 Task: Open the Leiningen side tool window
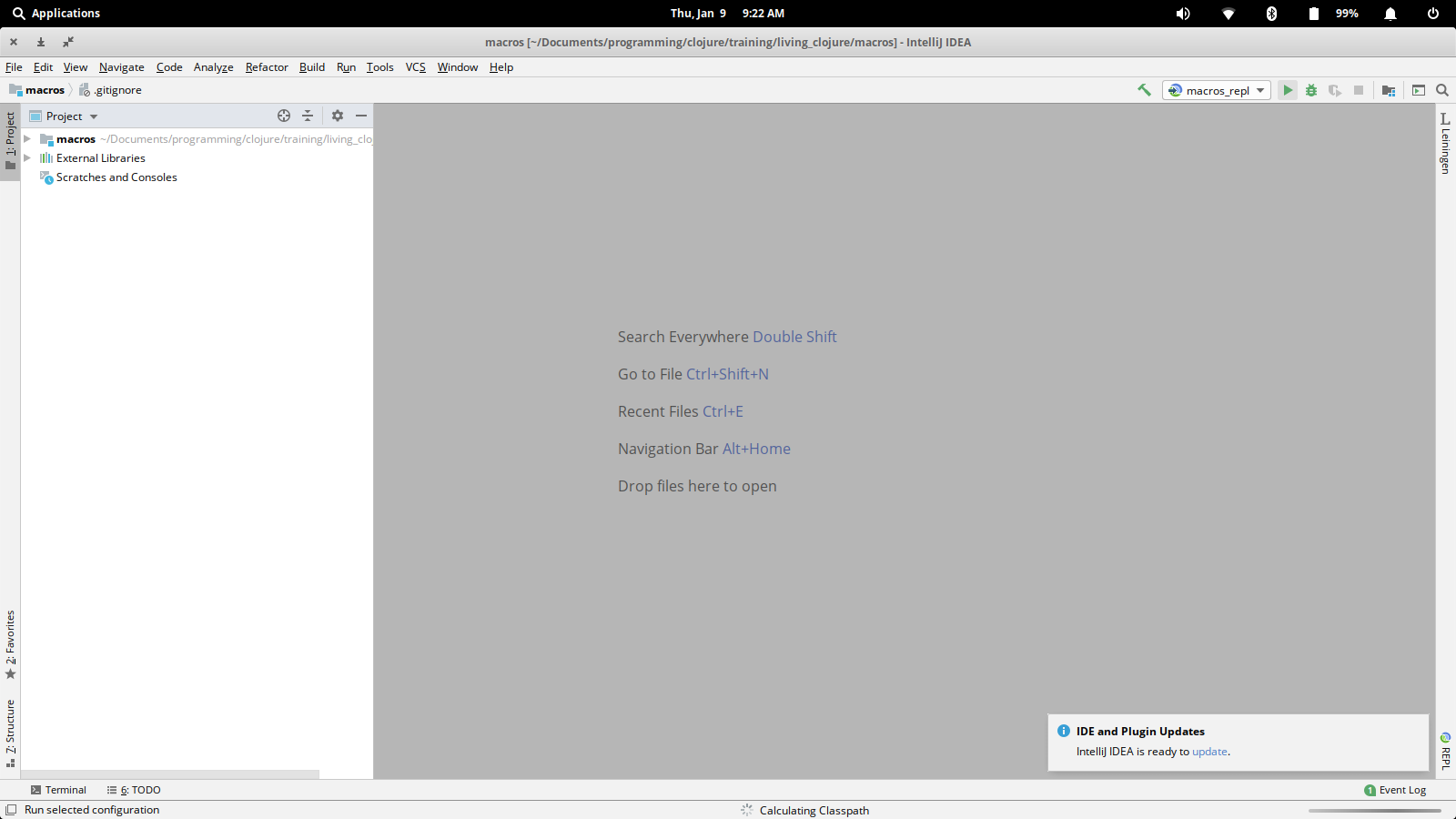[1445, 143]
